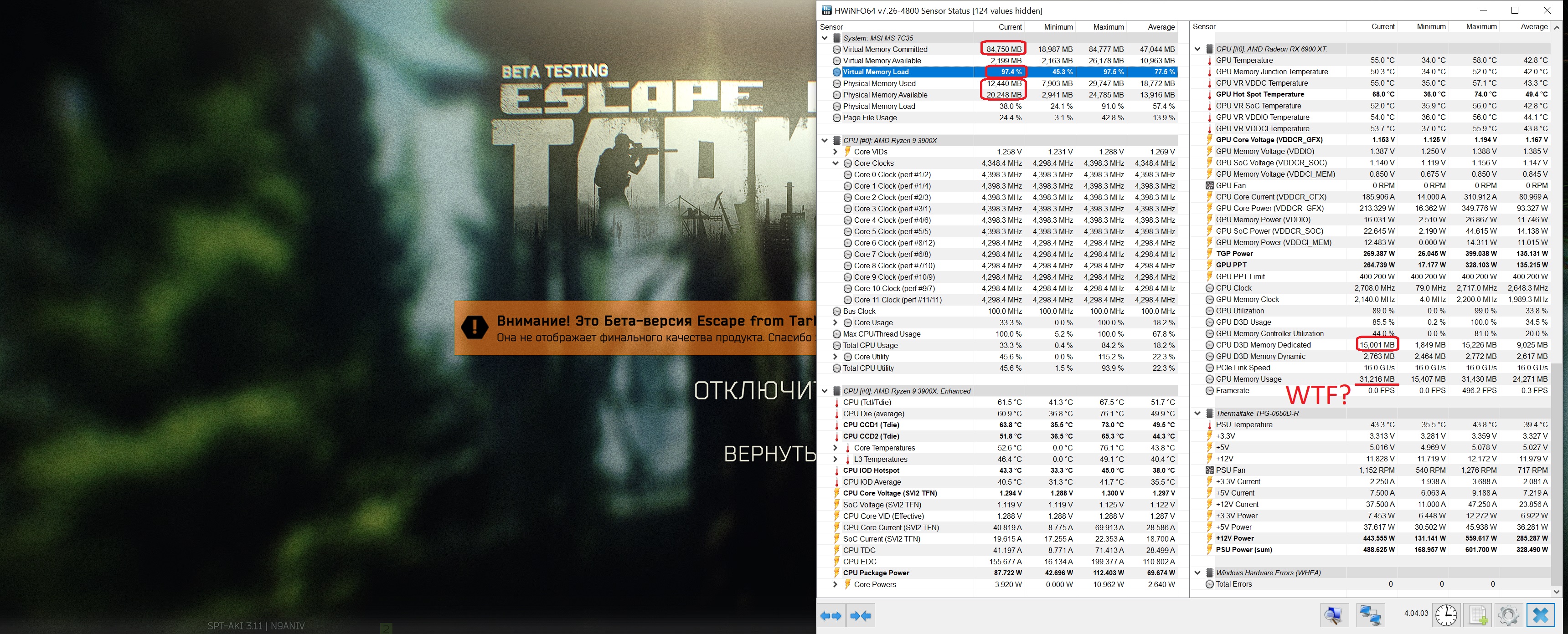Open the summary view magnifier icon
This screenshot has height=634, width=1568.
(1333, 616)
